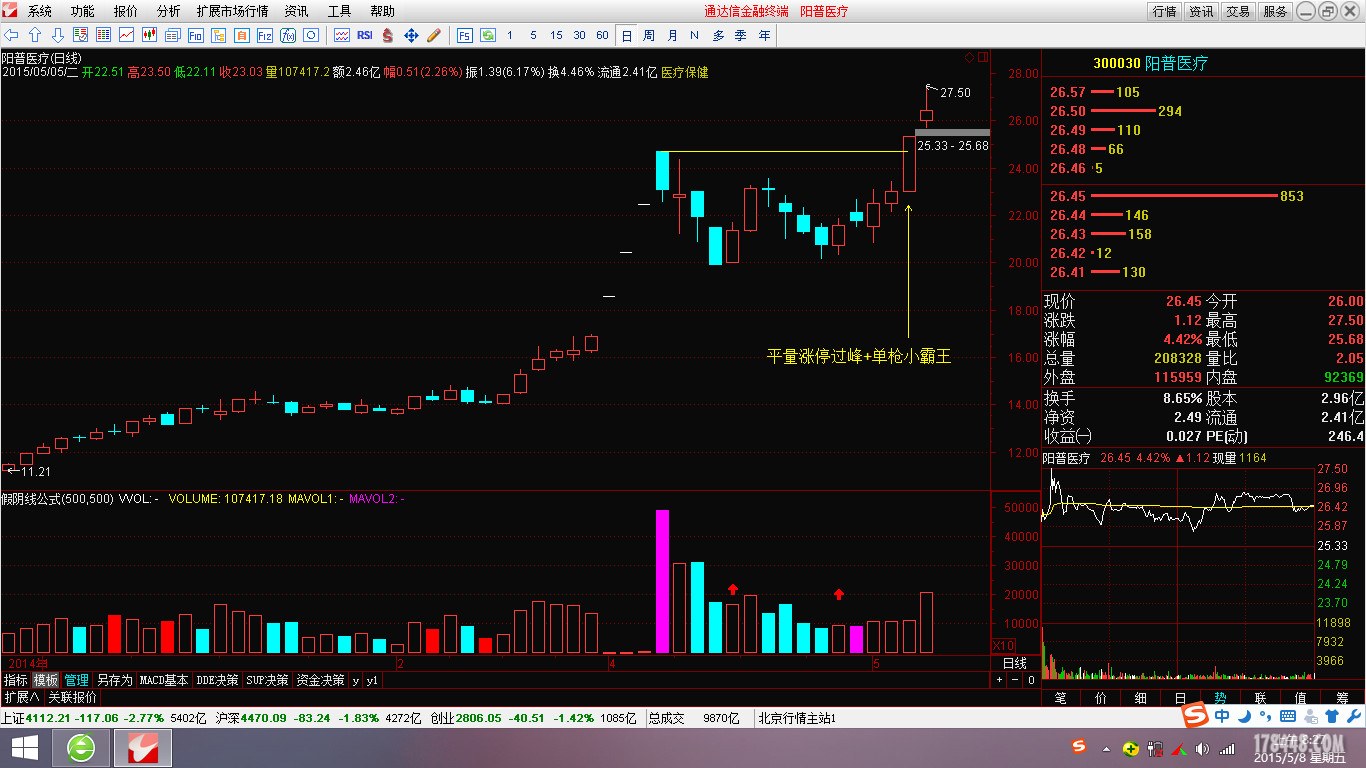Click 另存为 to save template
Image resolution: width=1366 pixels, height=768 pixels.
115,680
